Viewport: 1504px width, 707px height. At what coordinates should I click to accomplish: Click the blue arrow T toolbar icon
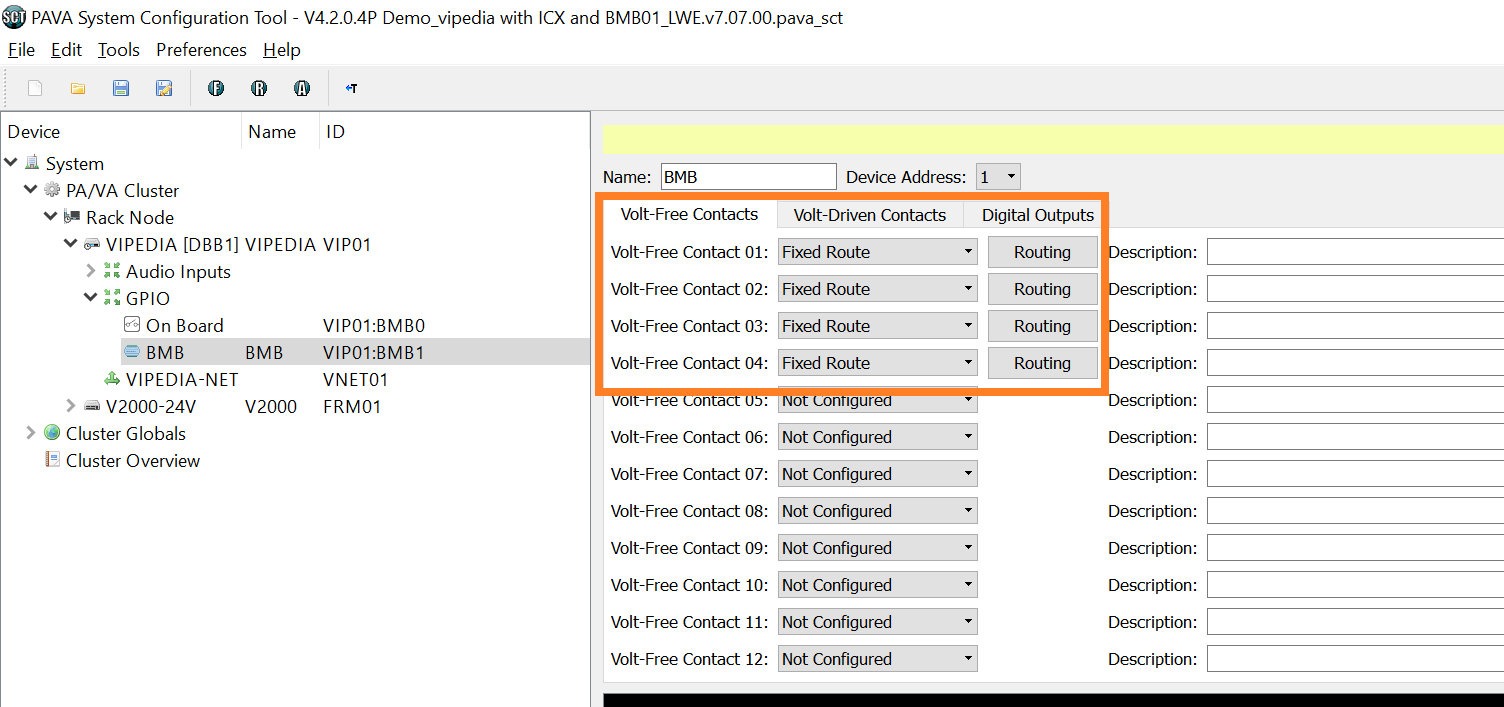(x=351, y=88)
